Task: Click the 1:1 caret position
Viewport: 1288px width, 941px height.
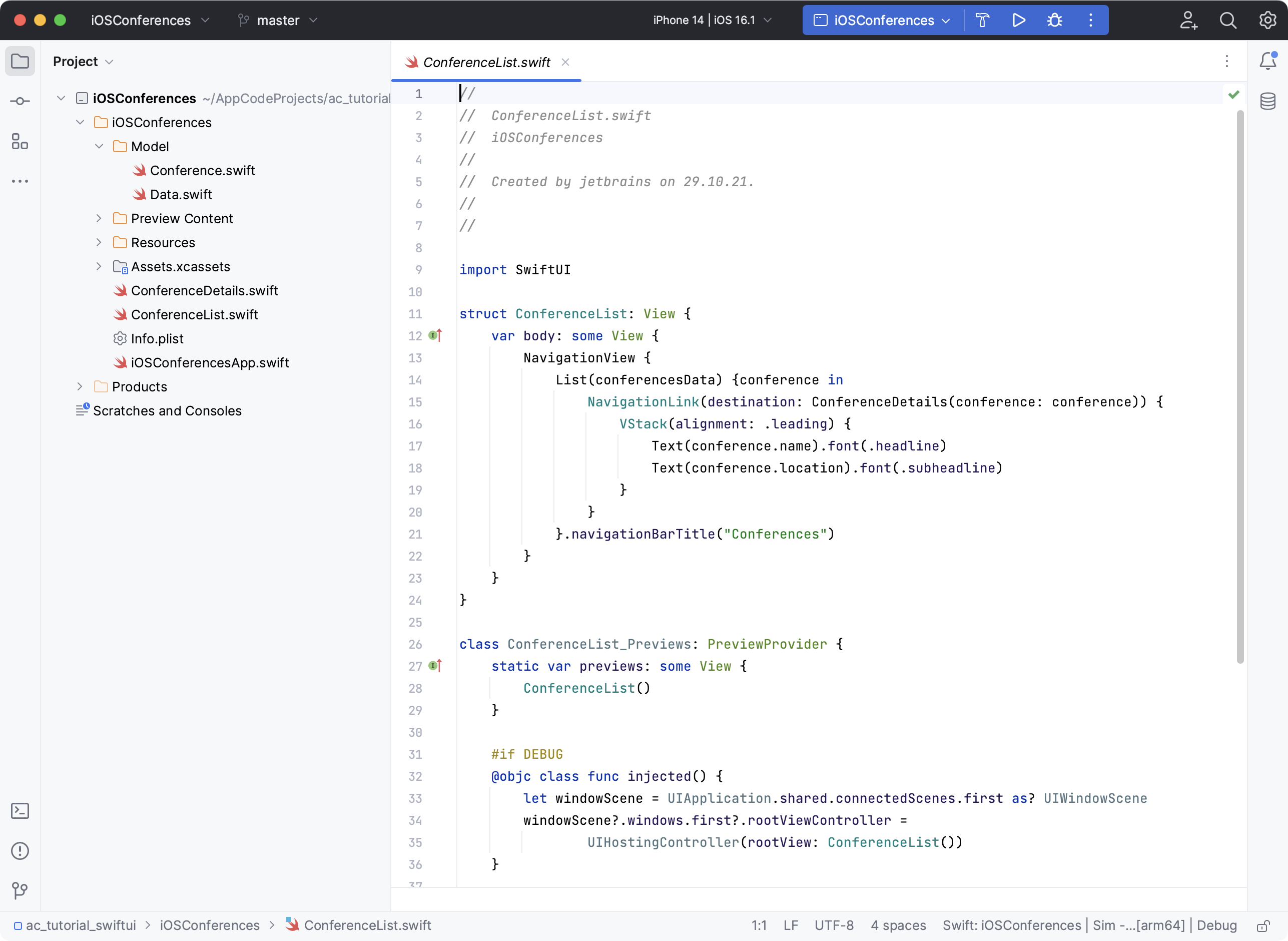Action: tap(759, 925)
